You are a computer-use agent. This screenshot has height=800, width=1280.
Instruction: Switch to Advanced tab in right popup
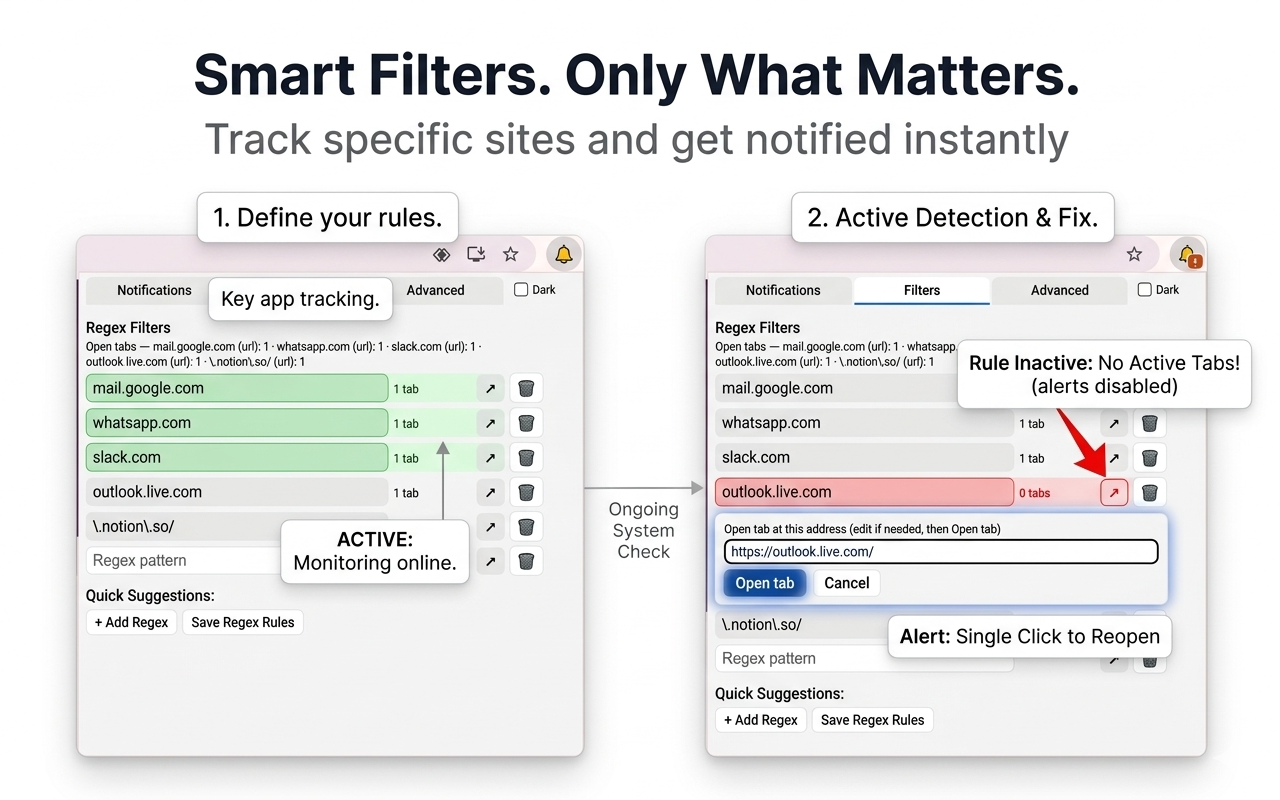1060,290
